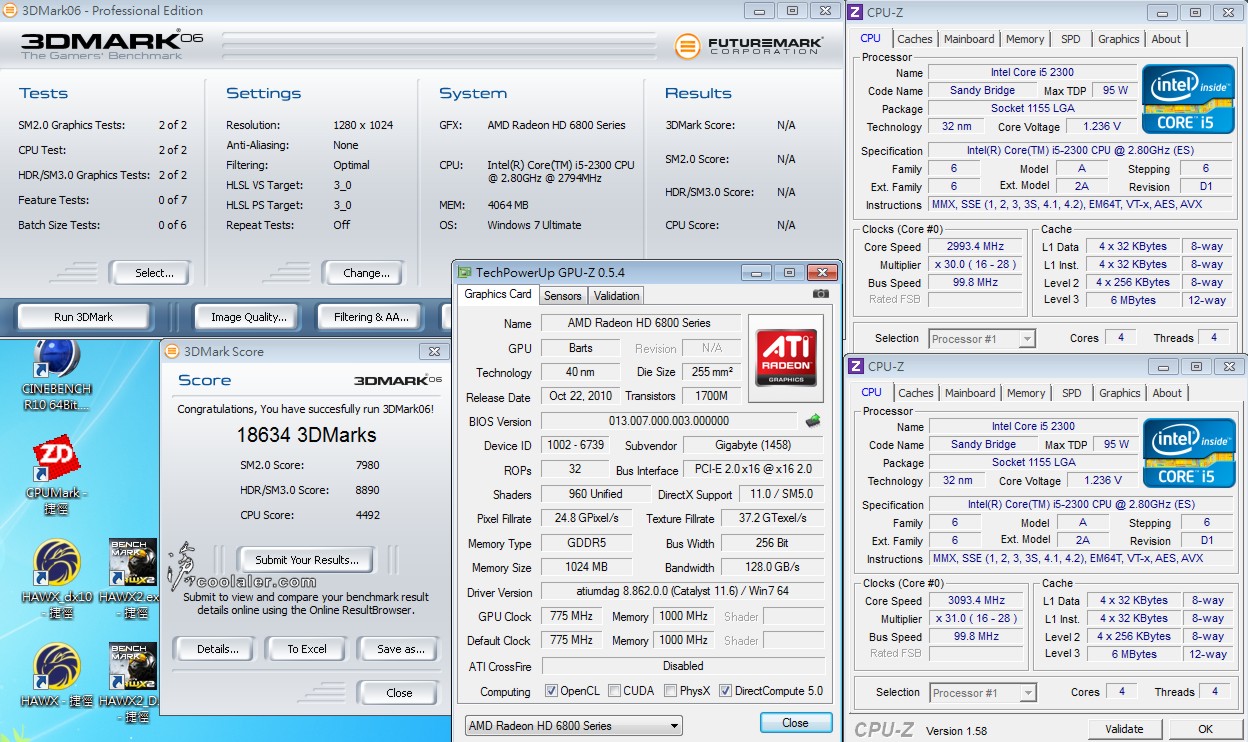The image size is (1248, 742).
Task: Click Intel Core i5 logo in 2993.4 MHz CPU-Z
Action: tap(1187, 98)
